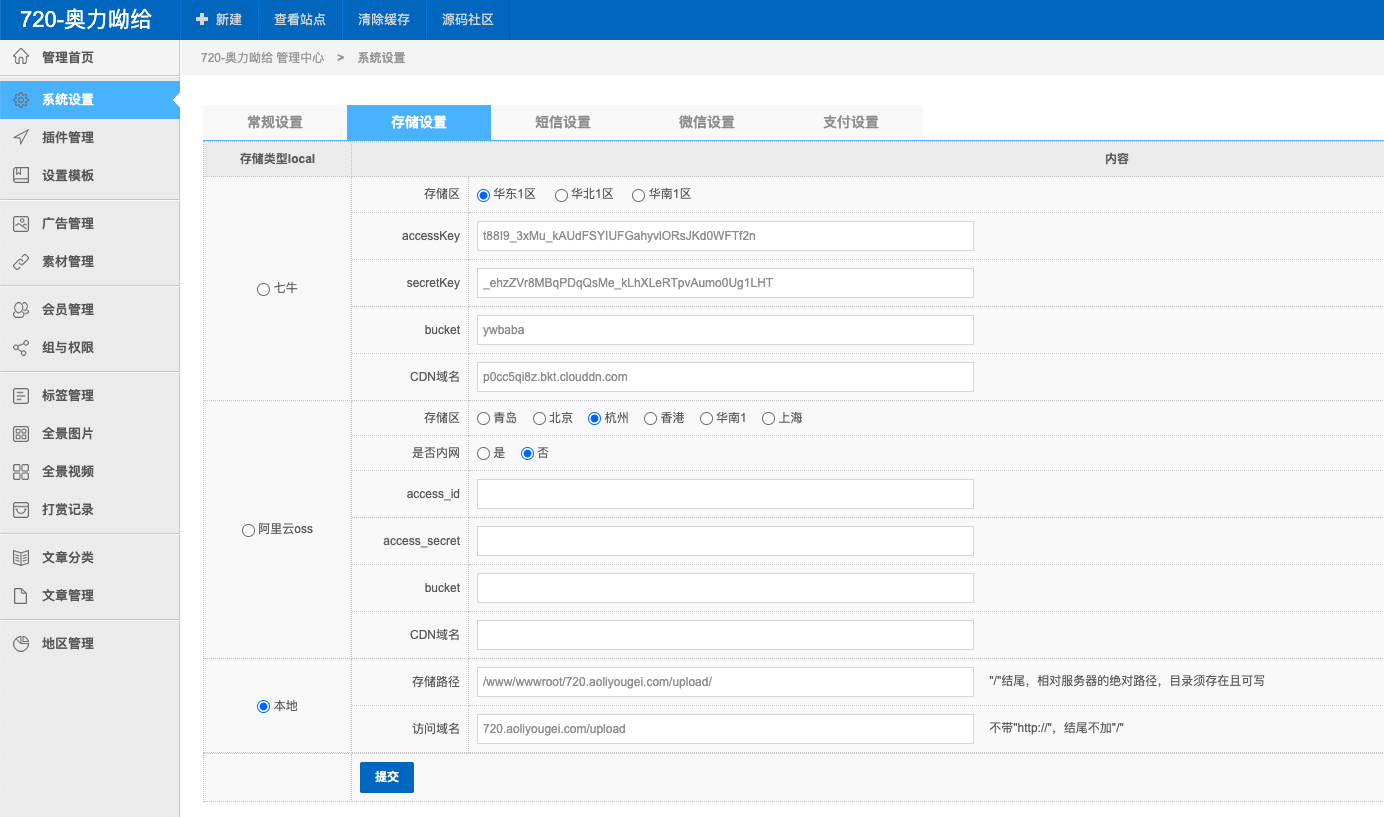
Task: Focus the 七牛 bucket field containing ywbaba
Action: pyautogui.click(x=725, y=330)
